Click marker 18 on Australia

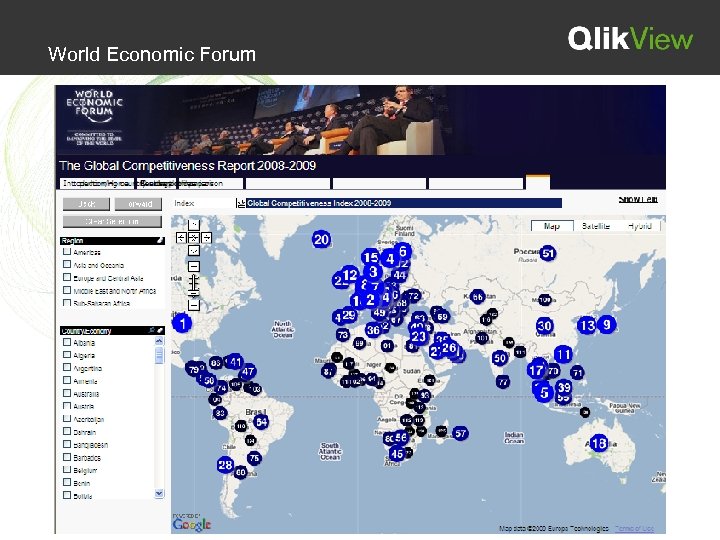pos(599,443)
